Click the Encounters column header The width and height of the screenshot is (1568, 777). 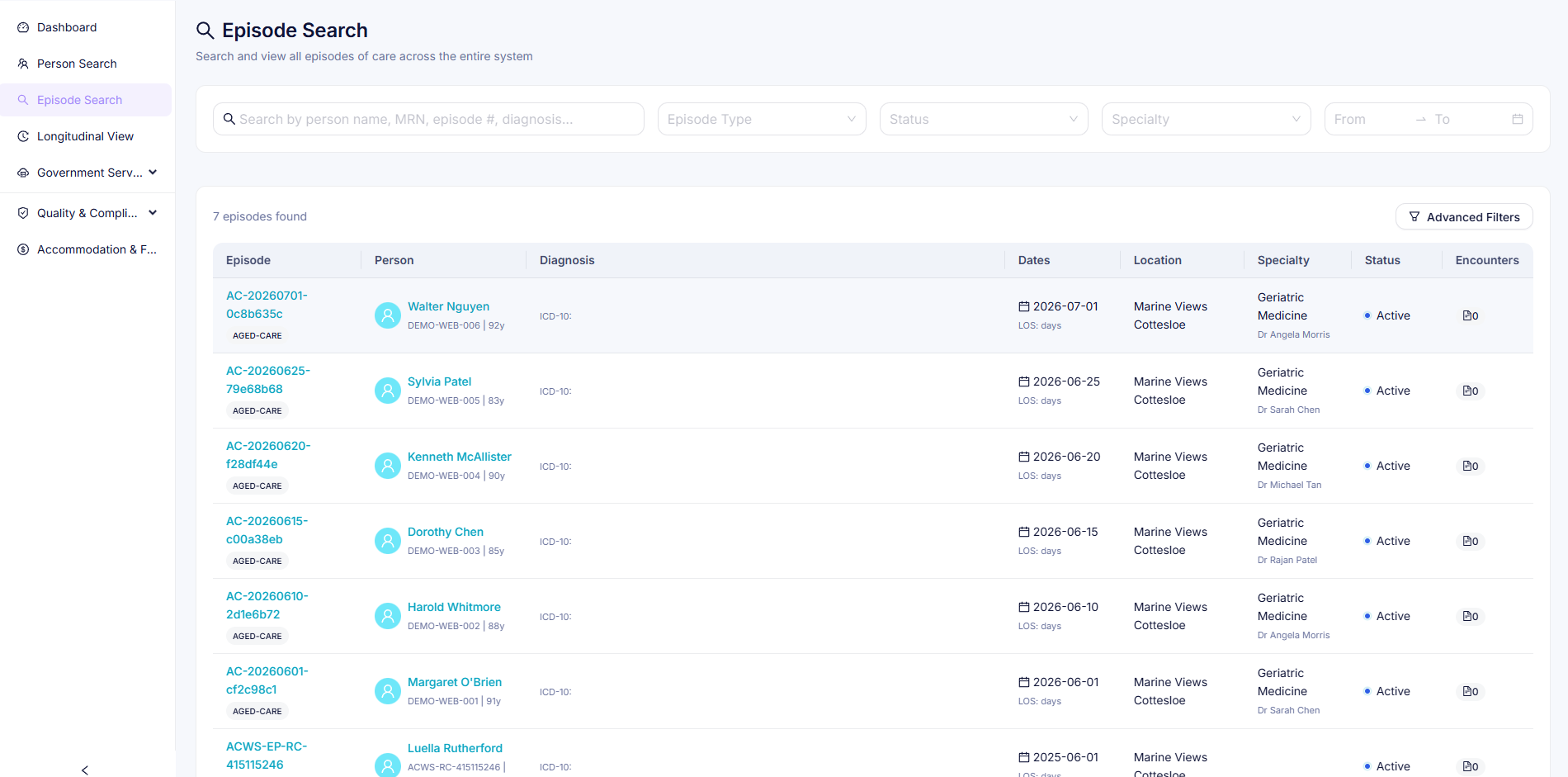pos(1487,260)
